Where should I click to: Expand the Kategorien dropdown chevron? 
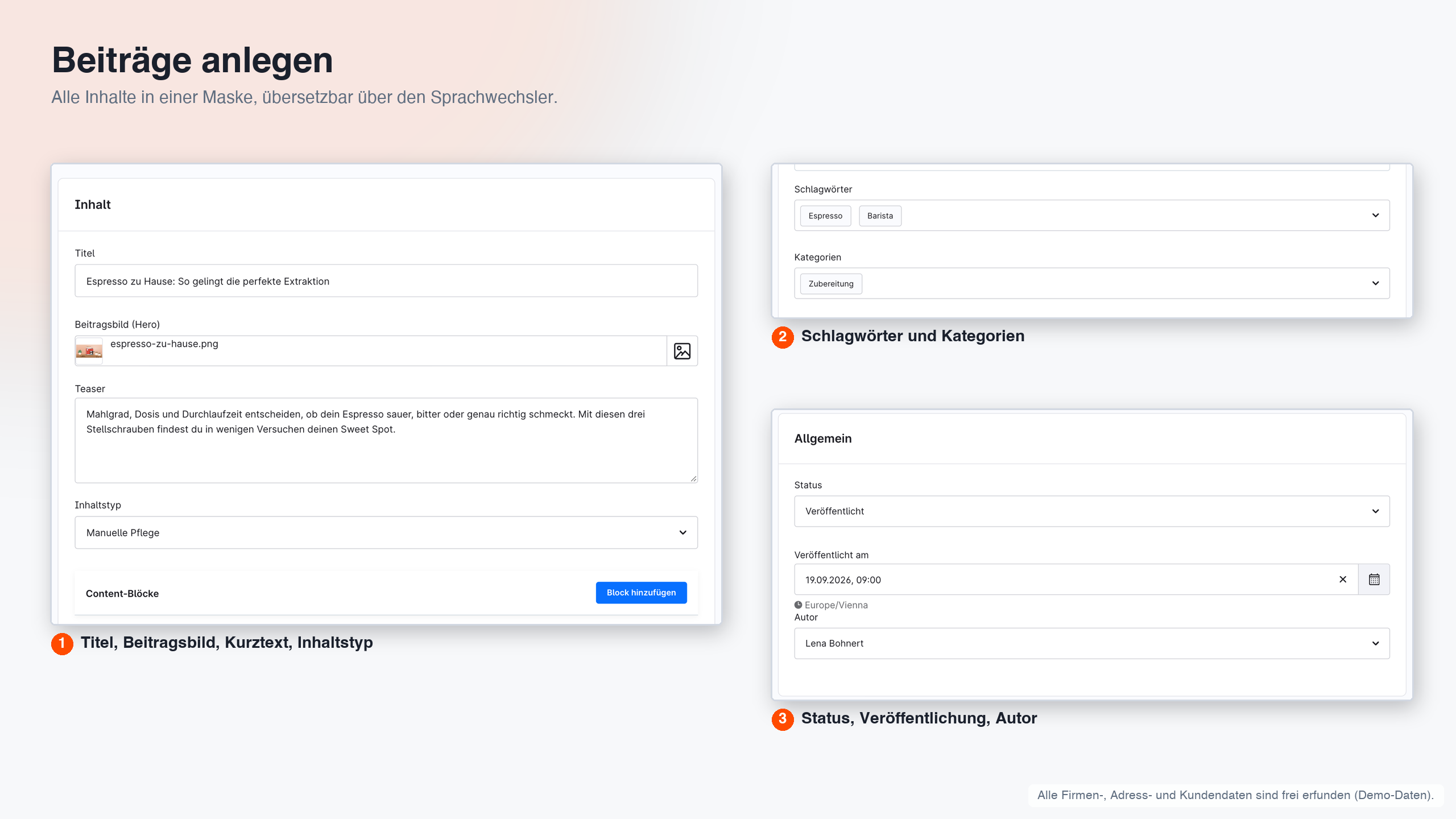coord(1375,283)
